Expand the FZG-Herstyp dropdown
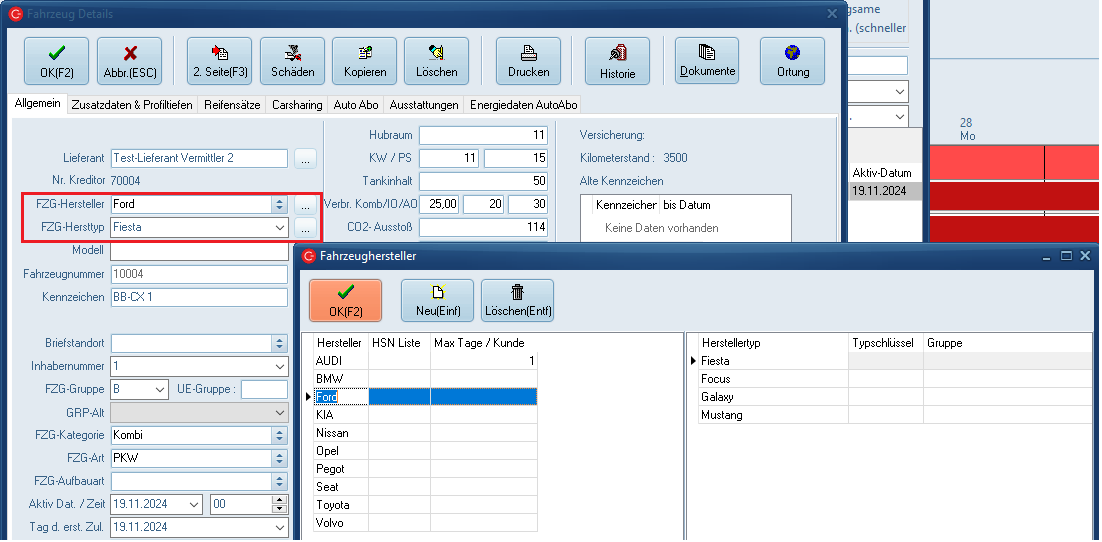The image size is (1102, 542). pyautogui.click(x=279, y=228)
